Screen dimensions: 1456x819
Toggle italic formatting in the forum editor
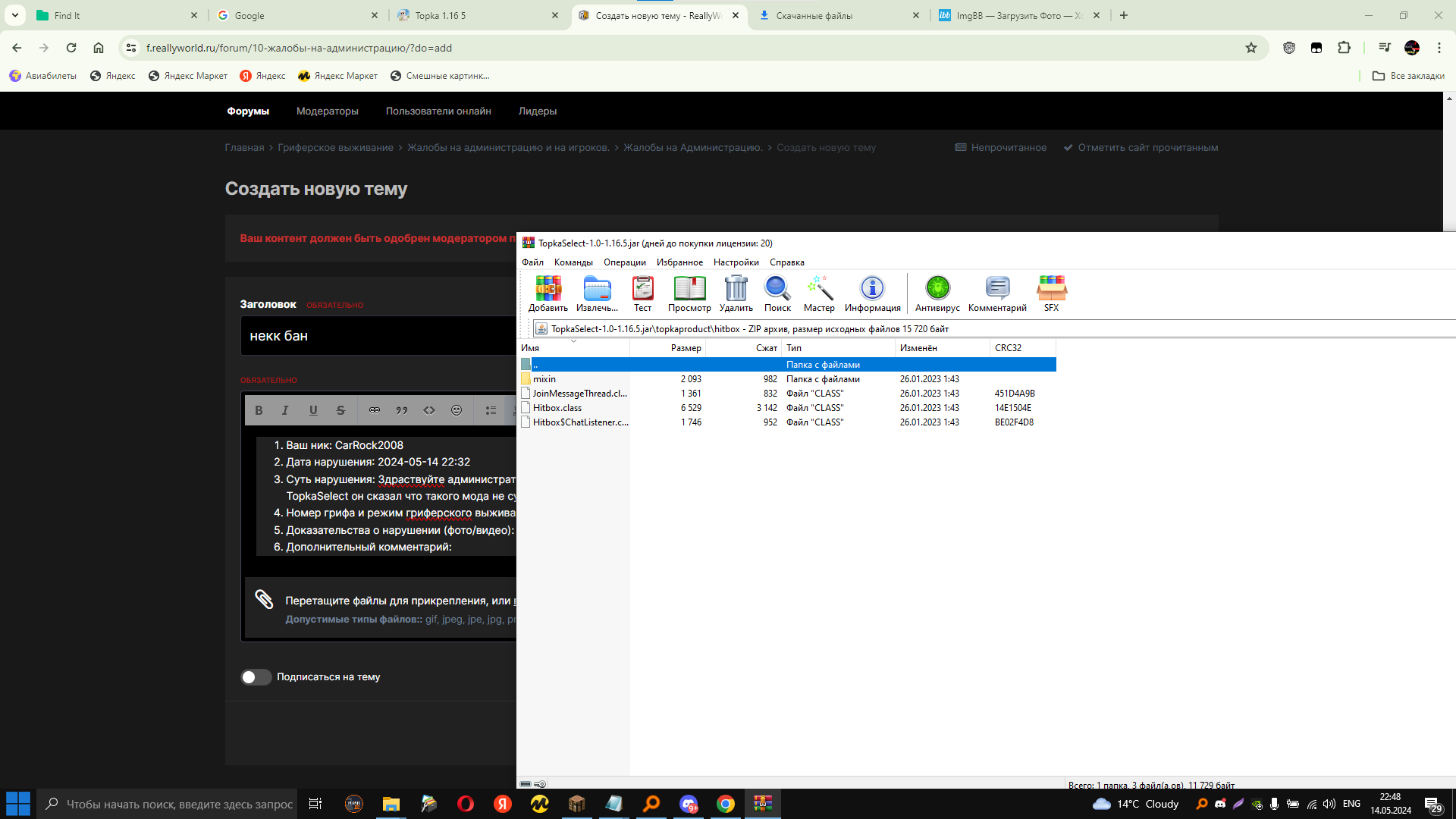(285, 410)
